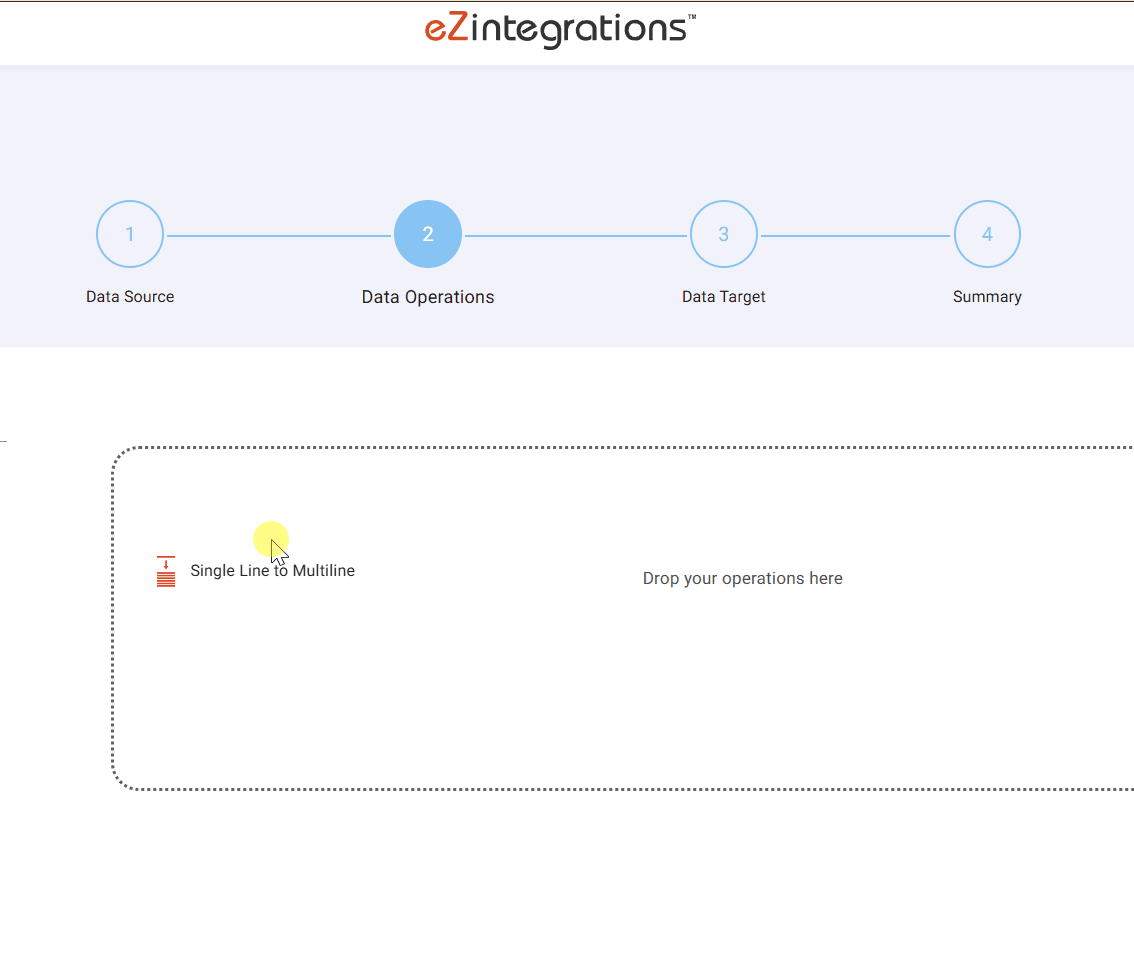
Task: Select the Data Operations label
Action: 428,297
